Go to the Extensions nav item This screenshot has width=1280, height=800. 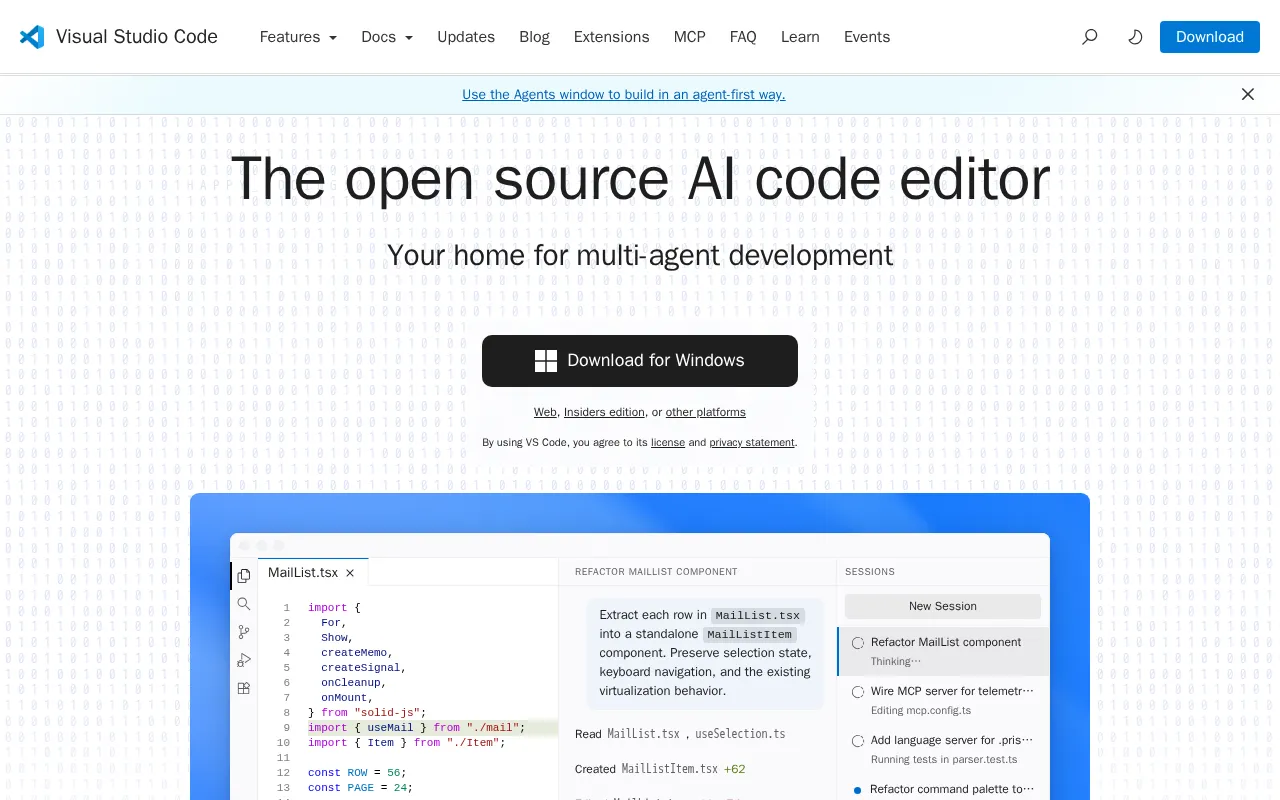click(612, 37)
